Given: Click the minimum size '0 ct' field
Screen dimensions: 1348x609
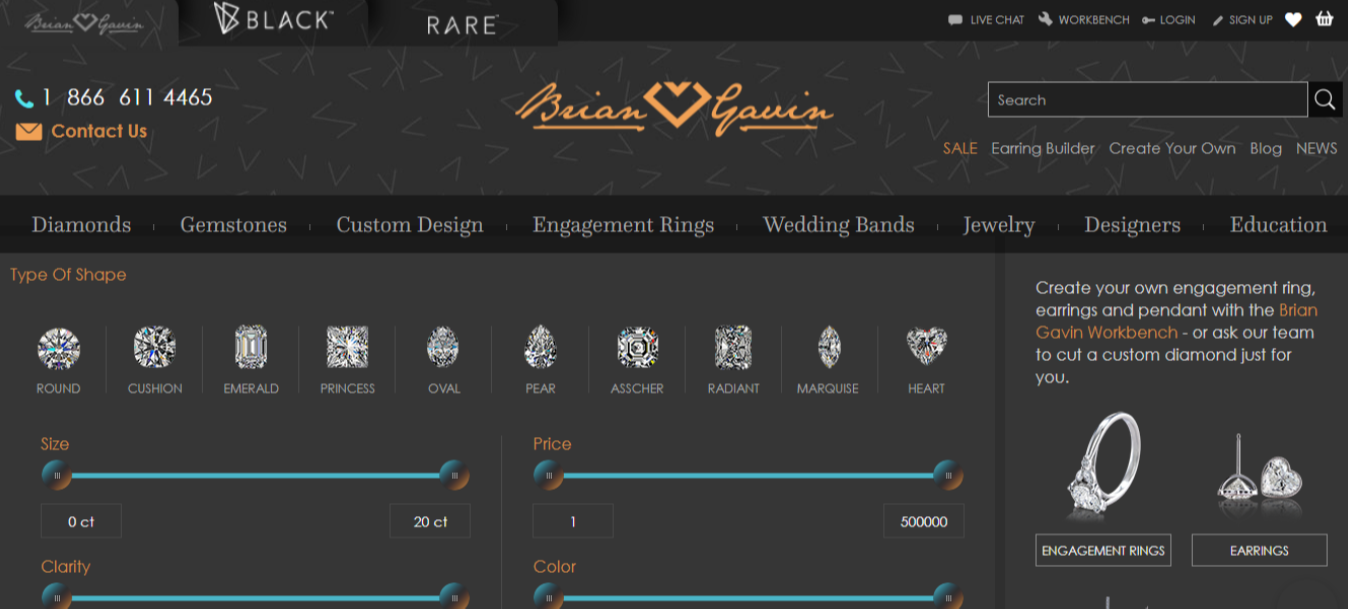Looking at the screenshot, I should click(81, 521).
